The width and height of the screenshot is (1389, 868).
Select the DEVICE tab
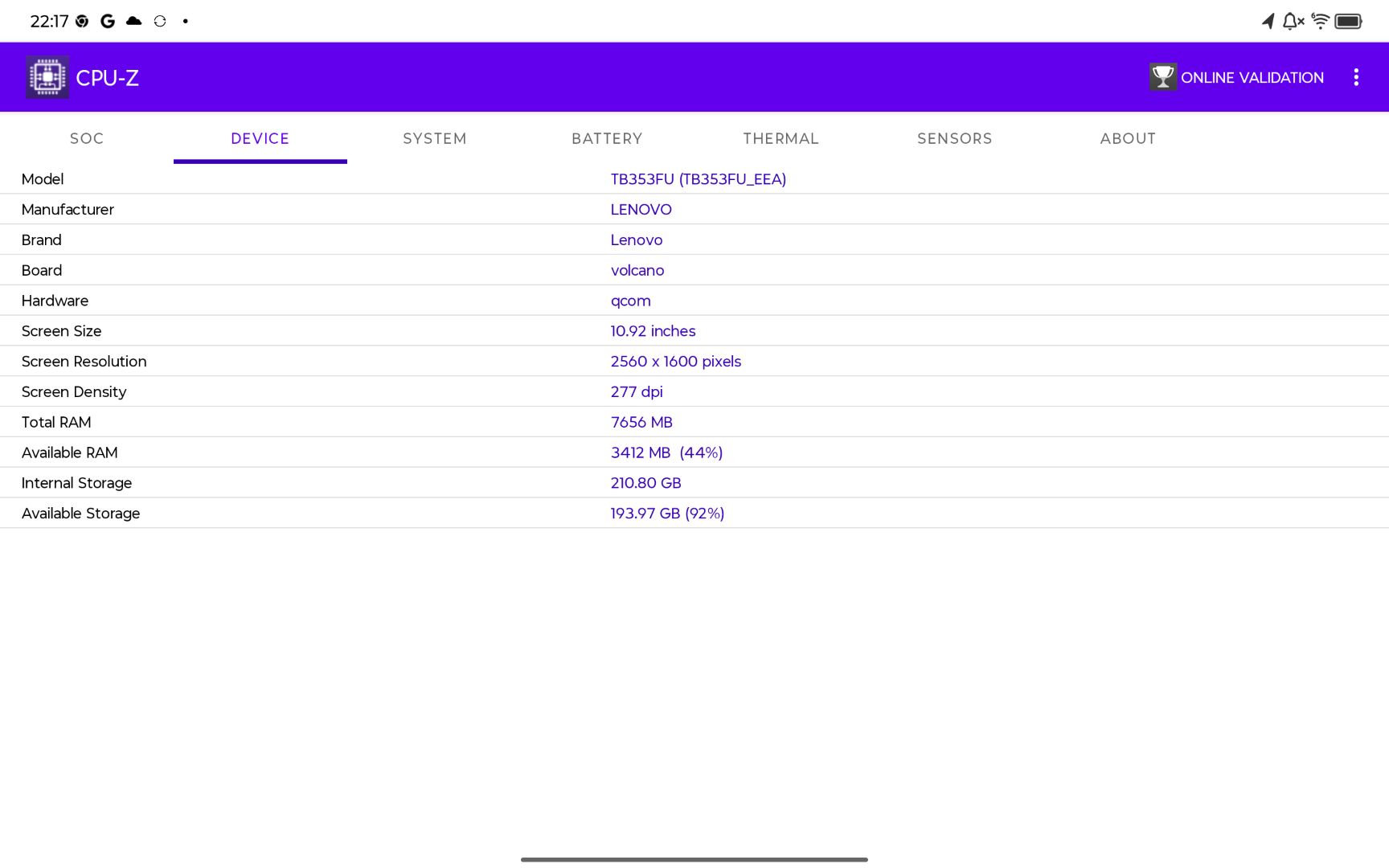260,138
